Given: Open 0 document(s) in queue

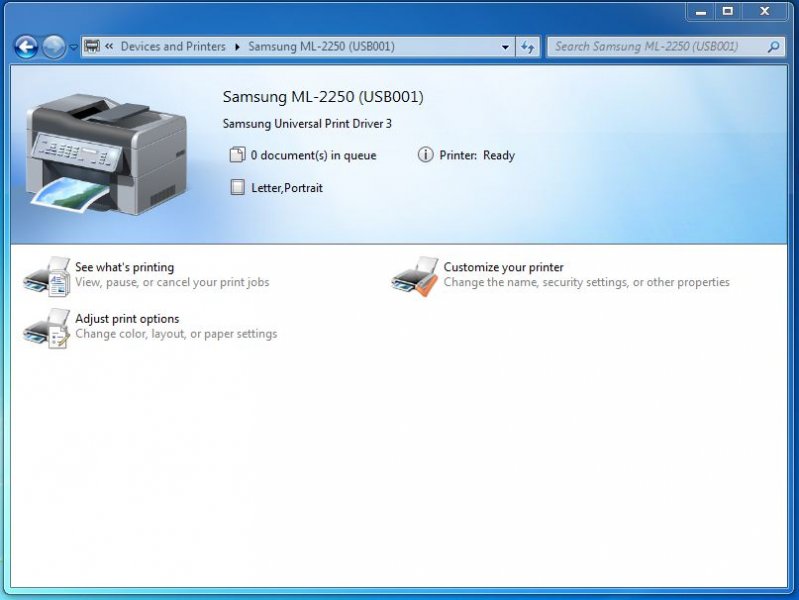Looking at the screenshot, I should point(313,155).
